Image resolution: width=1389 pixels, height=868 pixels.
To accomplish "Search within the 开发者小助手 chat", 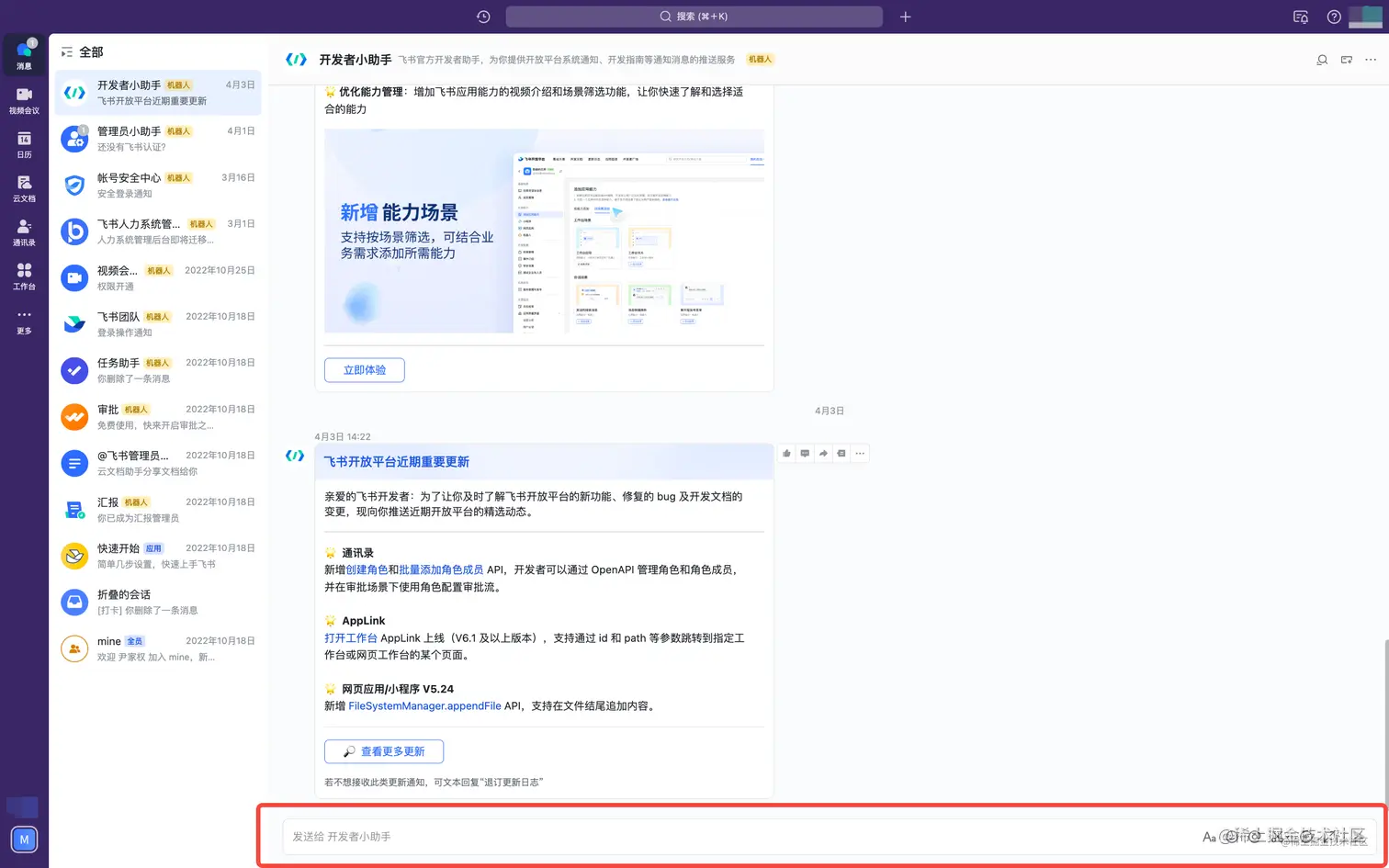I will point(1322,60).
